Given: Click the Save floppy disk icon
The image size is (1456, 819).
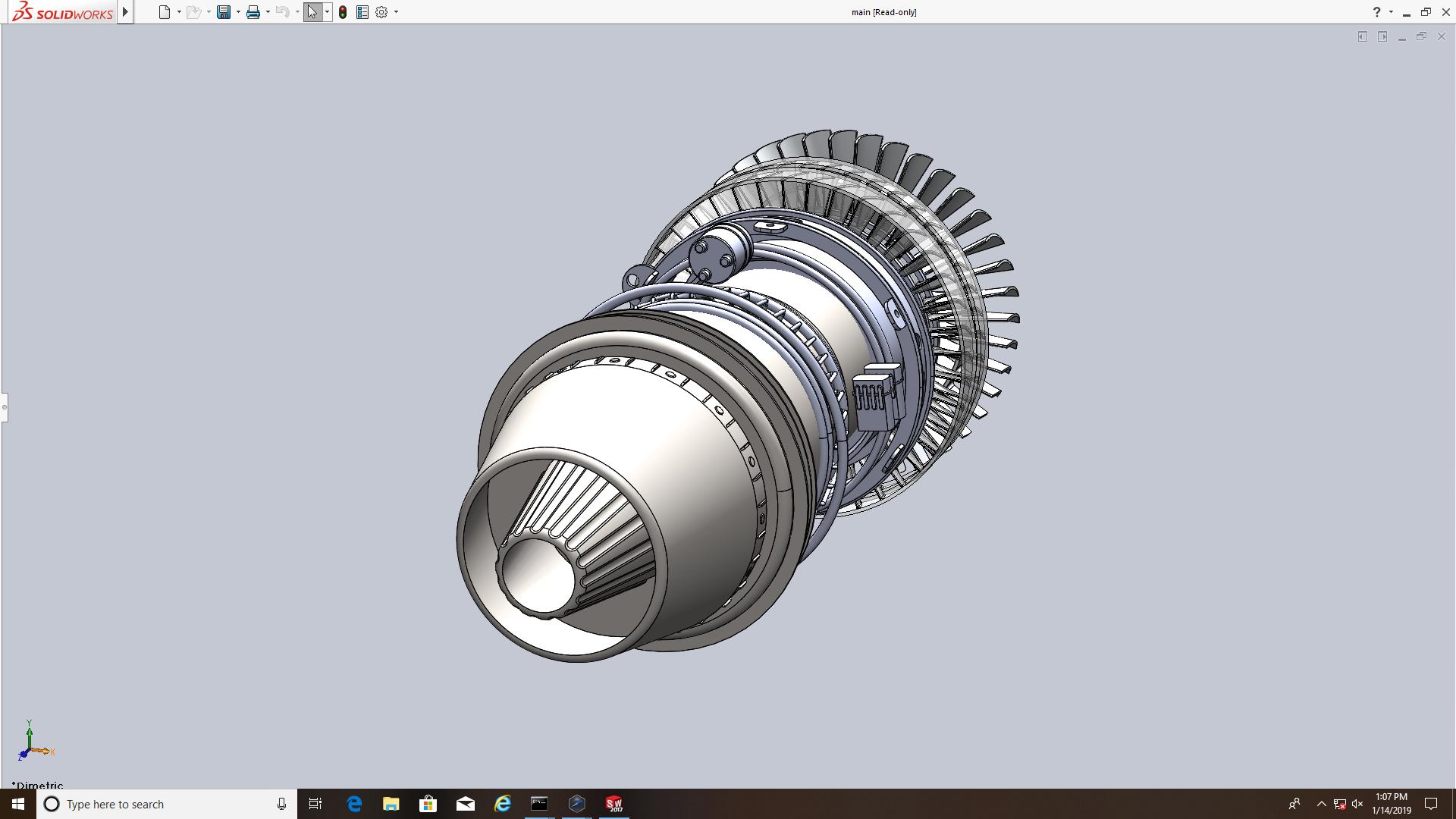Looking at the screenshot, I should [x=223, y=12].
